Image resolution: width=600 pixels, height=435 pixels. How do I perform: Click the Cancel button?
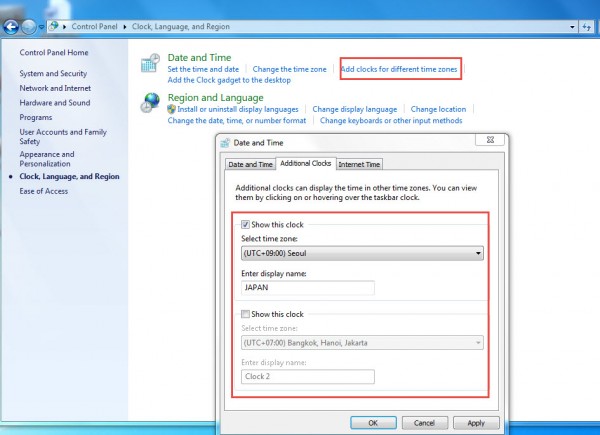point(424,423)
